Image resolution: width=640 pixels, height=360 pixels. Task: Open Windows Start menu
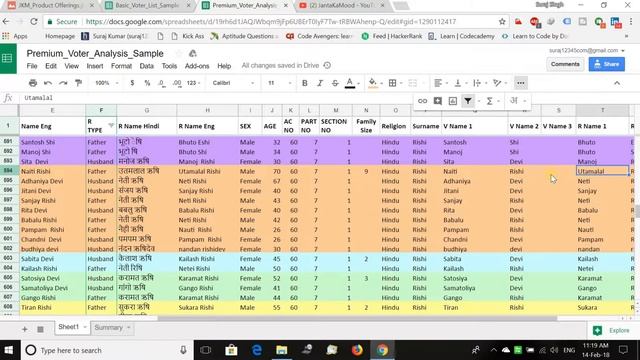9,350
